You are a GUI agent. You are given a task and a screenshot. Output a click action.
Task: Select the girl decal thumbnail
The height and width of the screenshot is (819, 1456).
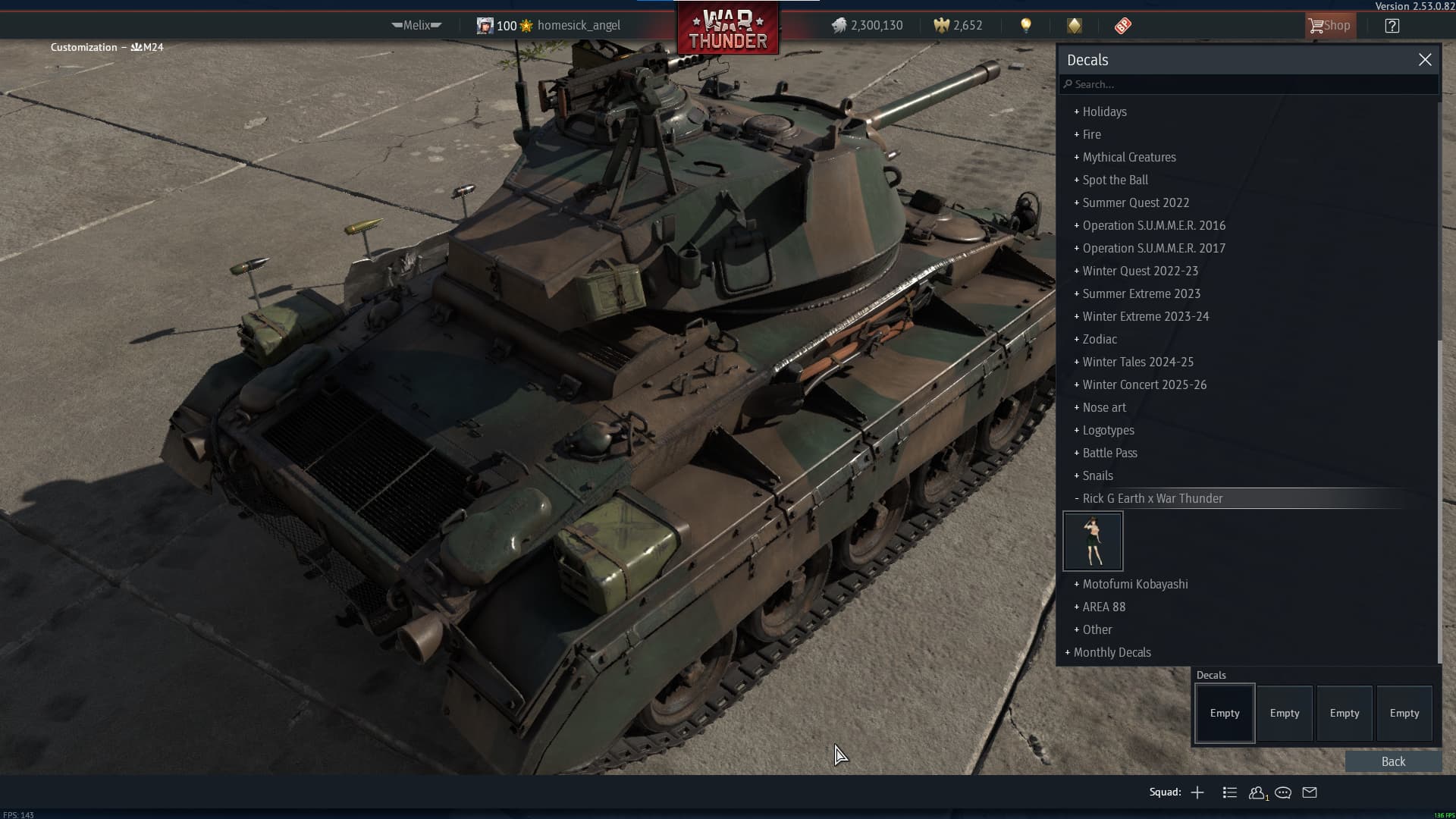[x=1093, y=541]
